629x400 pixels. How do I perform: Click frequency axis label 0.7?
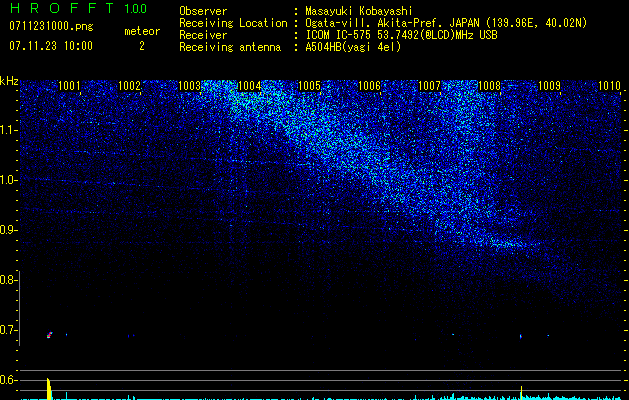pyautogui.click(x=7, y=330)
